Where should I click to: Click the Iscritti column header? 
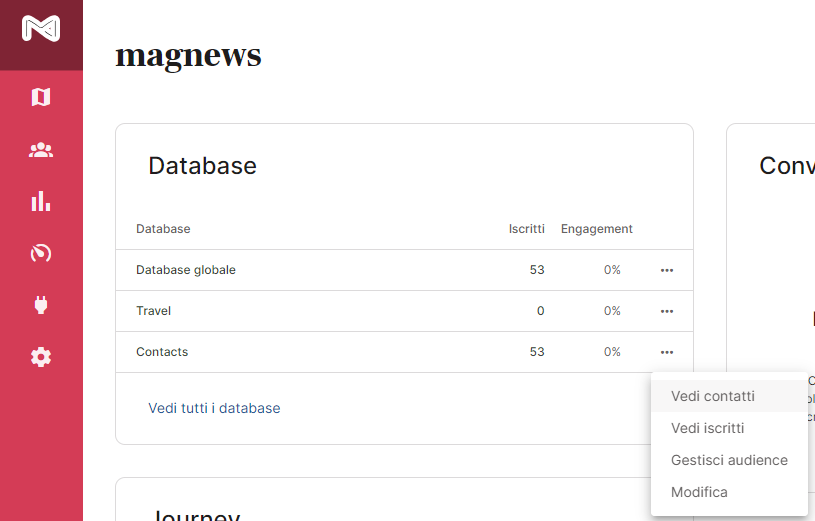(527, 229)
